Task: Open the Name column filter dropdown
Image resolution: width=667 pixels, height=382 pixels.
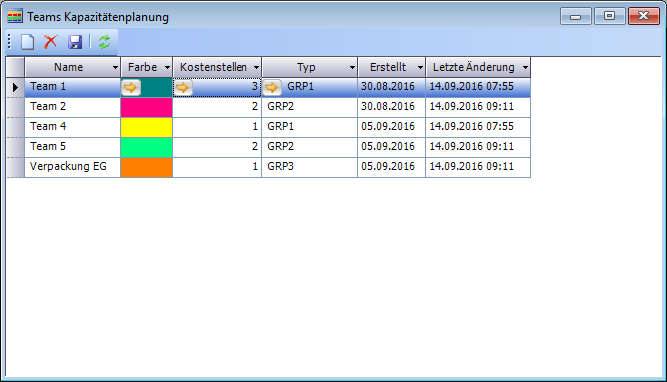Action: (115, 68)
